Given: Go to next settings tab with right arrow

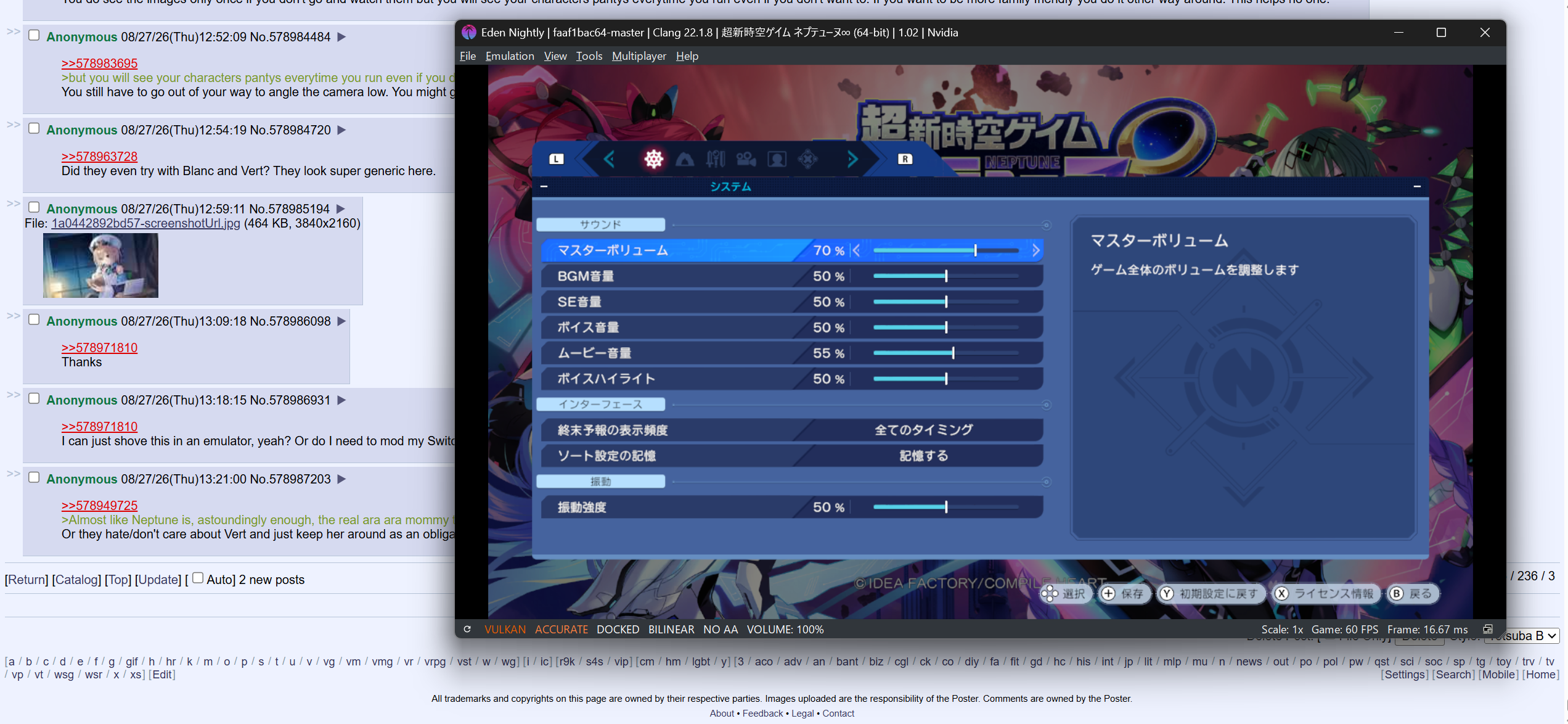Looking at the screenshot, I should coord(852,160).
